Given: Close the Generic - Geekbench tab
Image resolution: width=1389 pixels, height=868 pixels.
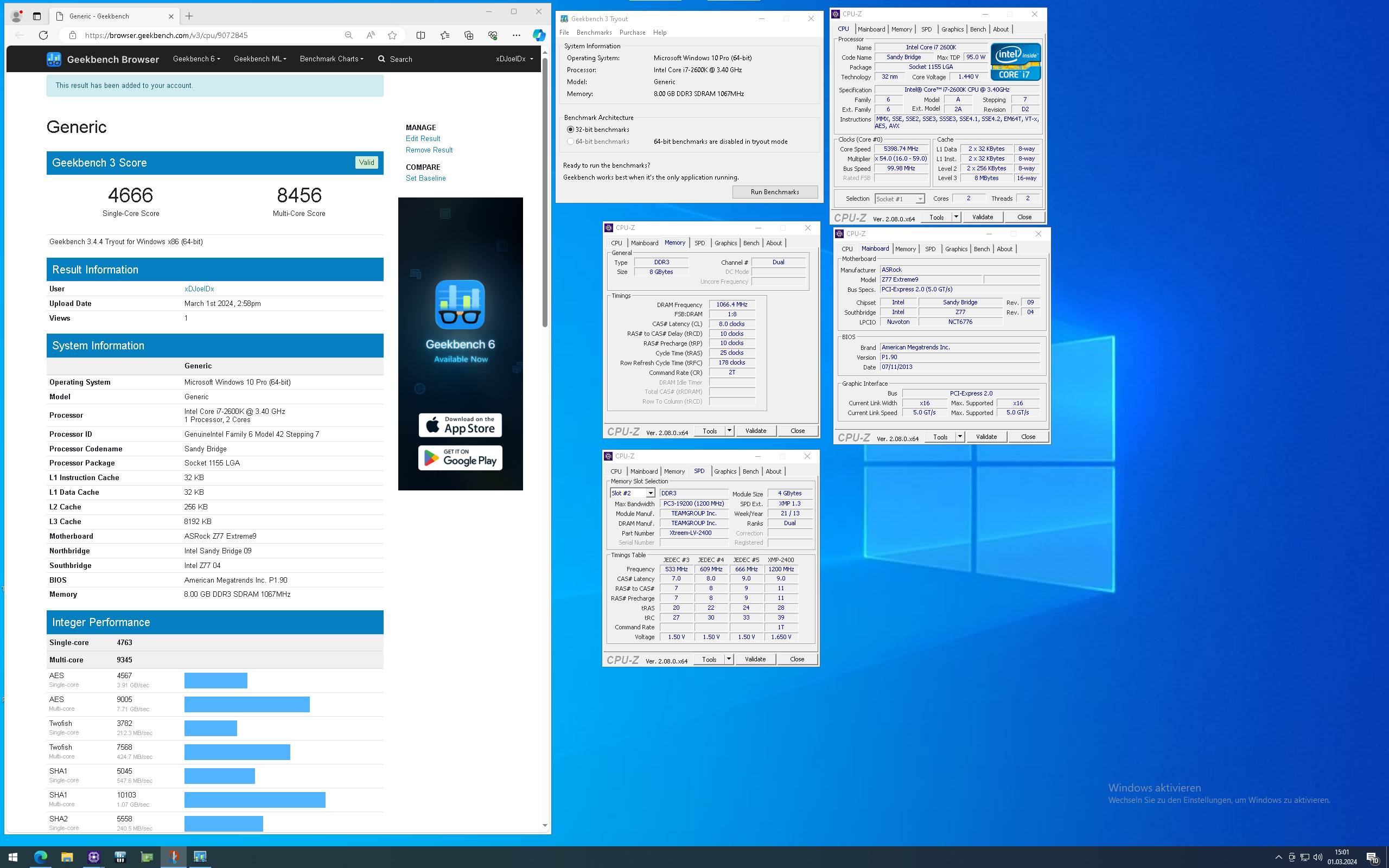Looking at the screenshot, I should click(170, 16).
